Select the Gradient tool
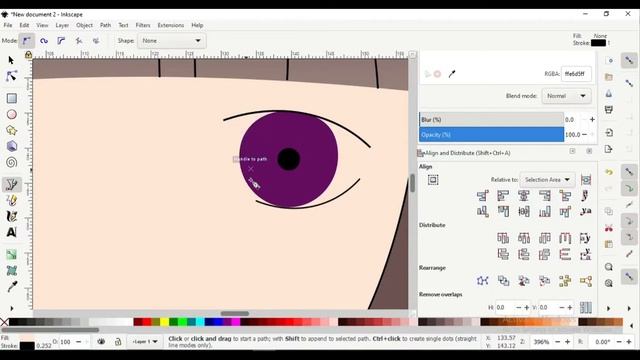The image size is (640, 360). click(x=11, y=255)
